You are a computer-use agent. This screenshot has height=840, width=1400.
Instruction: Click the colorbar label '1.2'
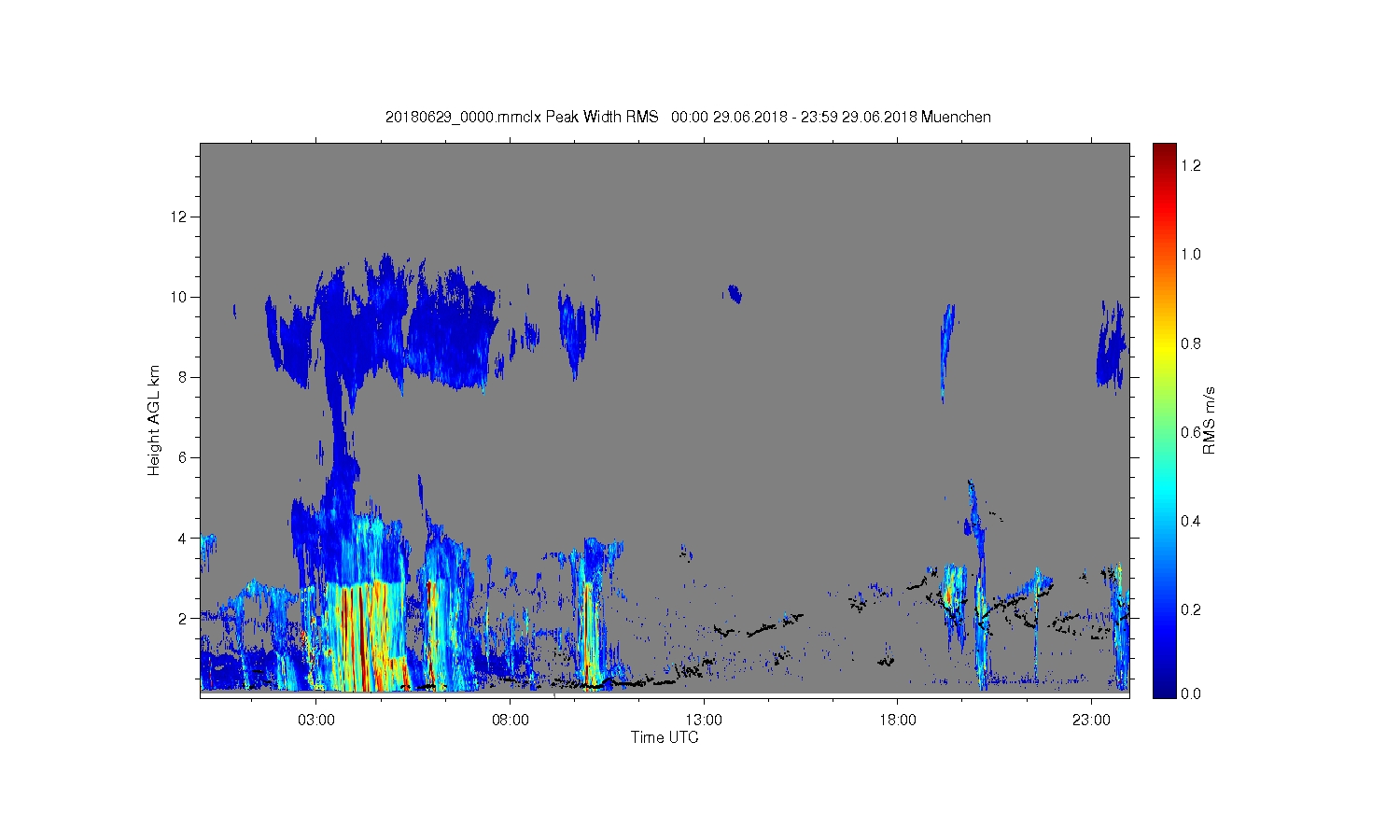[x=1191, y=165]
